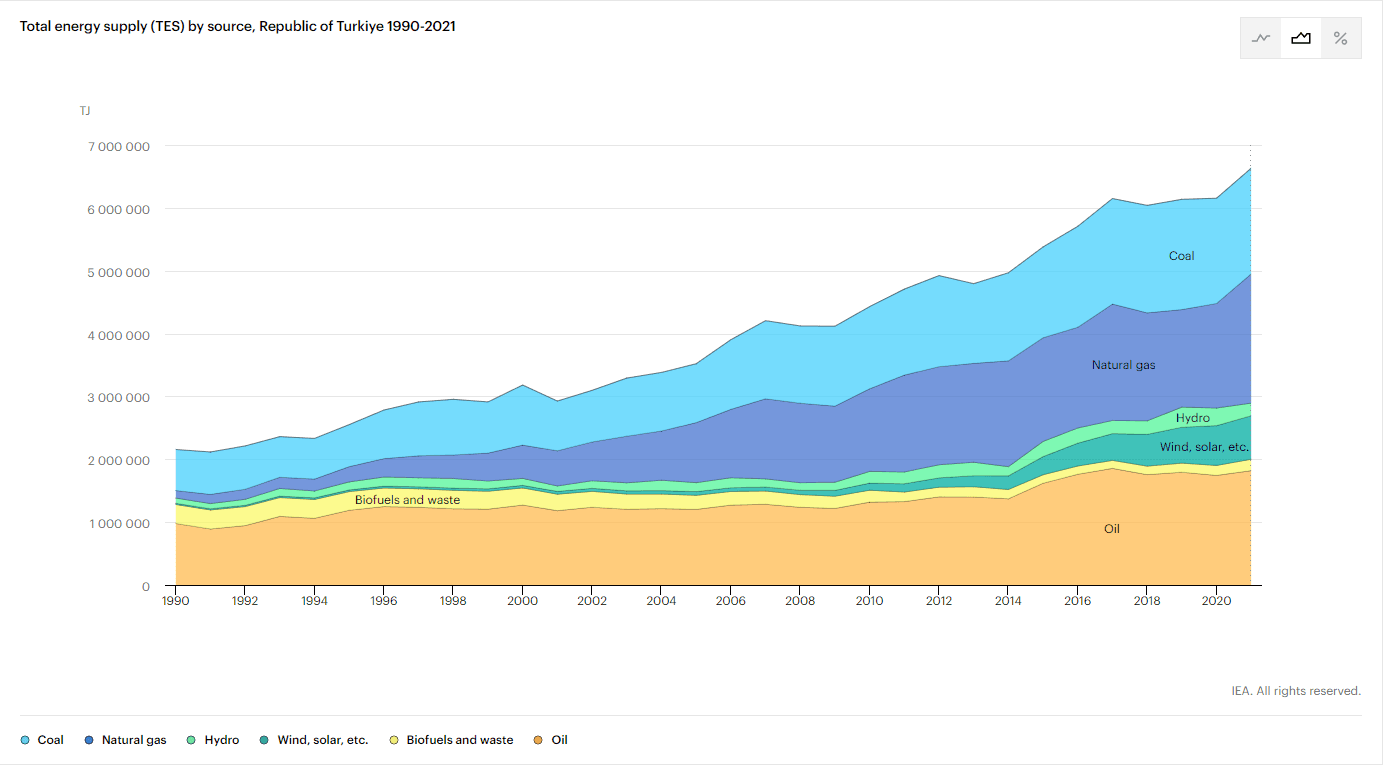Click the 2010 x-axis label

pyautogui.click(x=869, y=602)
